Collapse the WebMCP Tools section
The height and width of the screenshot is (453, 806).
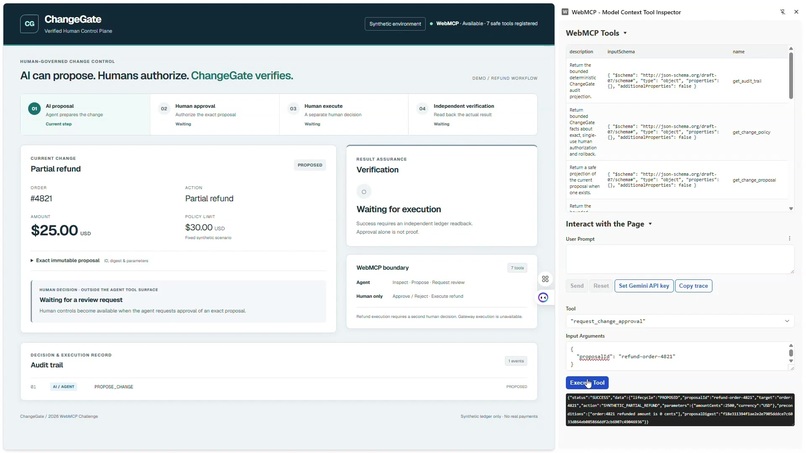pos(596,33)
